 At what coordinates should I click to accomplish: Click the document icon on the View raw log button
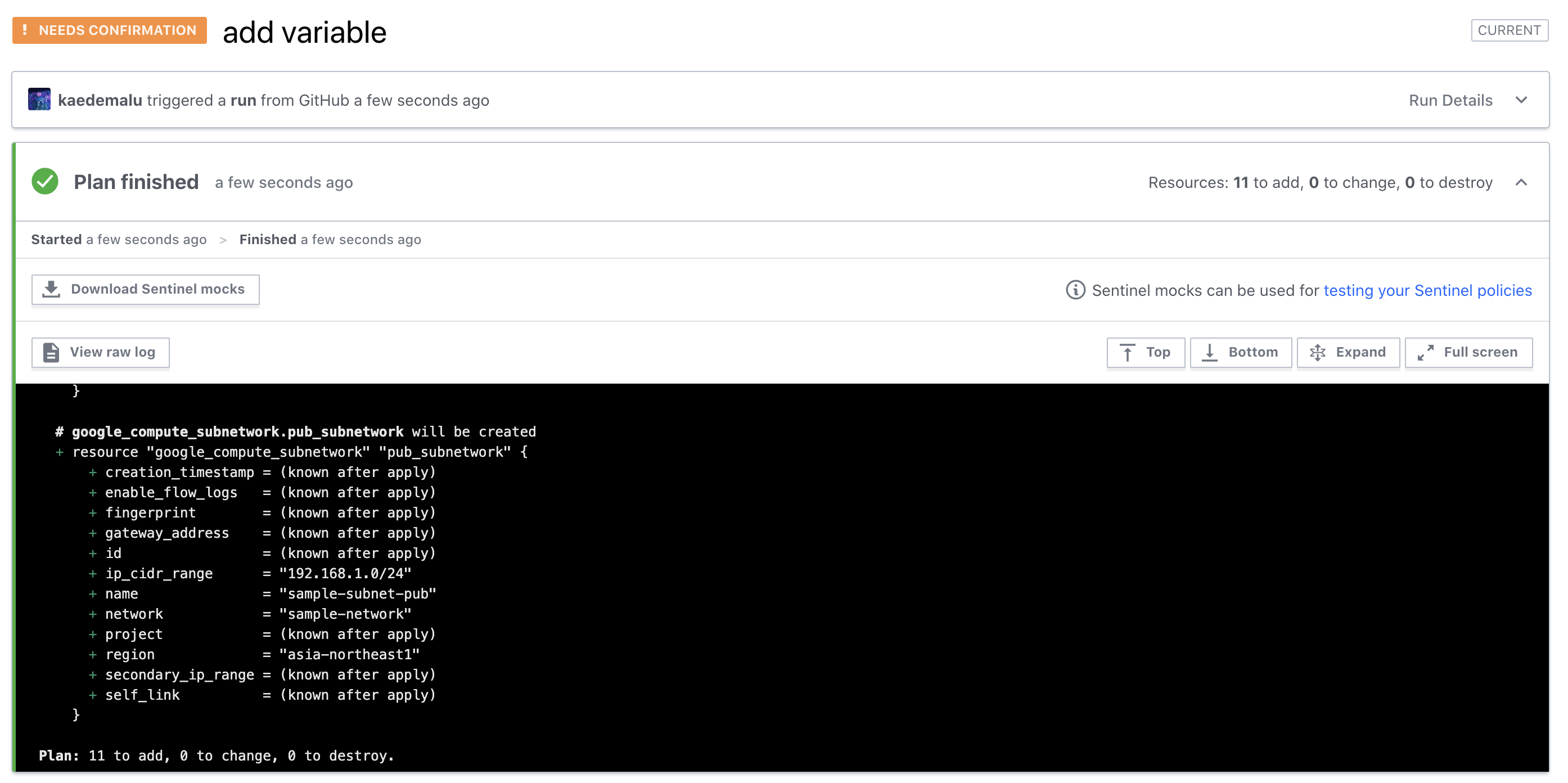51,352
